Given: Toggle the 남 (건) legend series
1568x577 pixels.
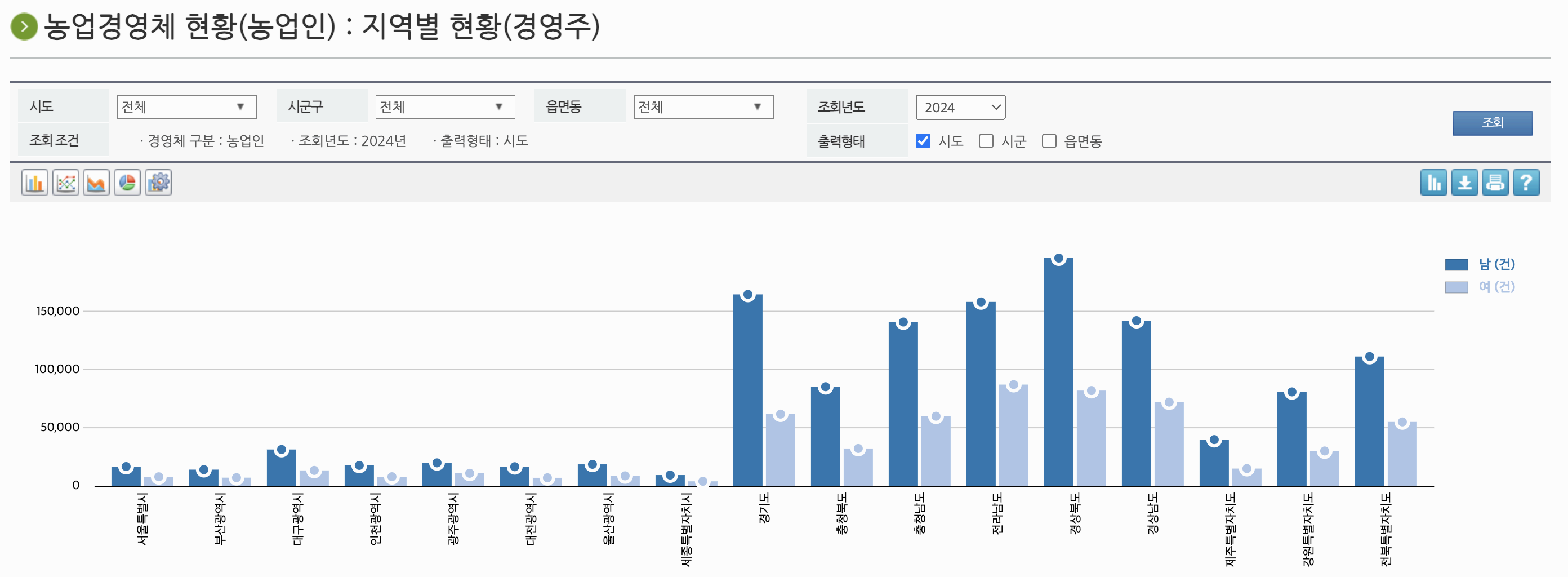Looking at the screenshot, I should coord(1480,264).
